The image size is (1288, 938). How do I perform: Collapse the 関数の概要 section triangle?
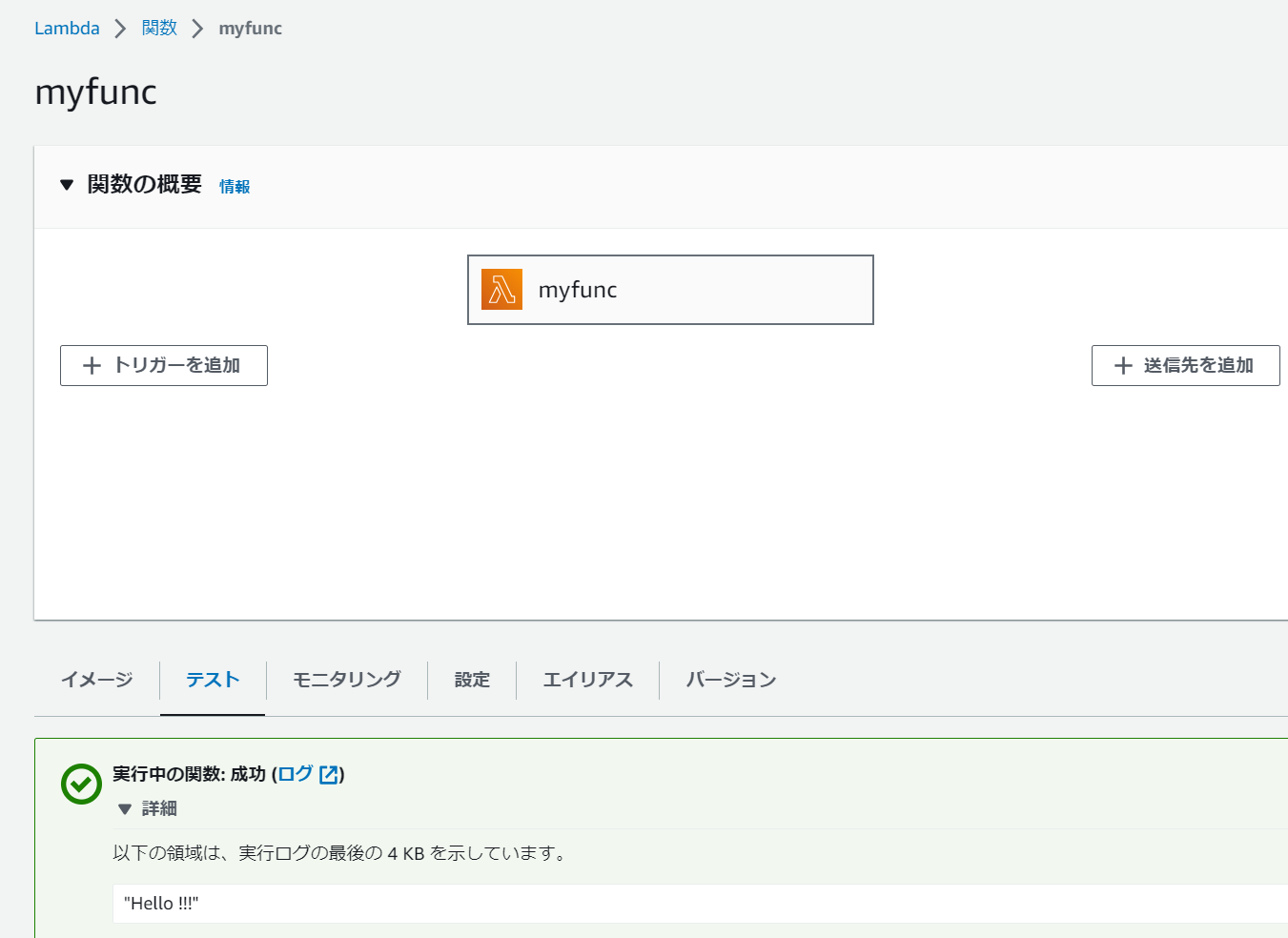(67, 185)
